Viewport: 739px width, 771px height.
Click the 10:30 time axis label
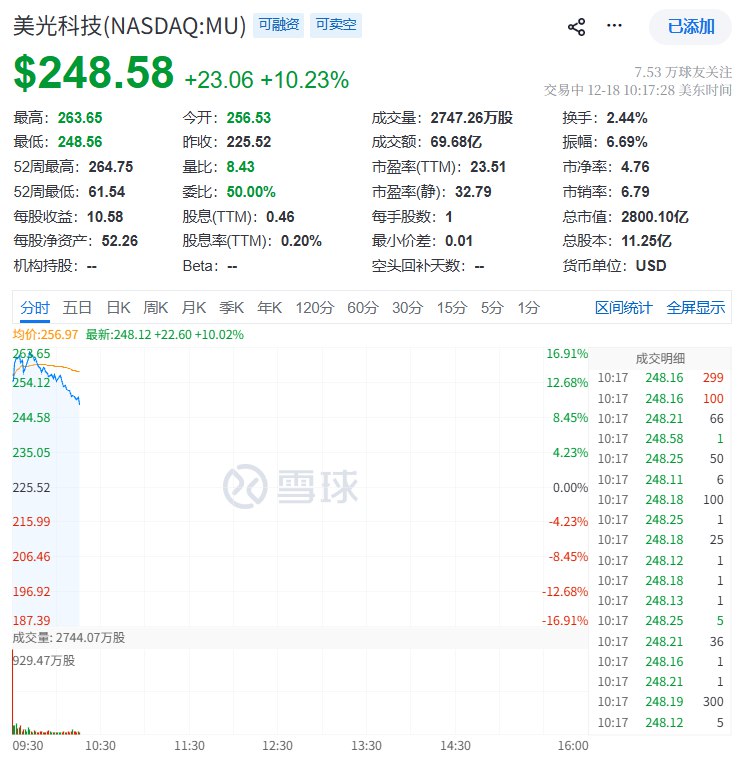(100, 746)
